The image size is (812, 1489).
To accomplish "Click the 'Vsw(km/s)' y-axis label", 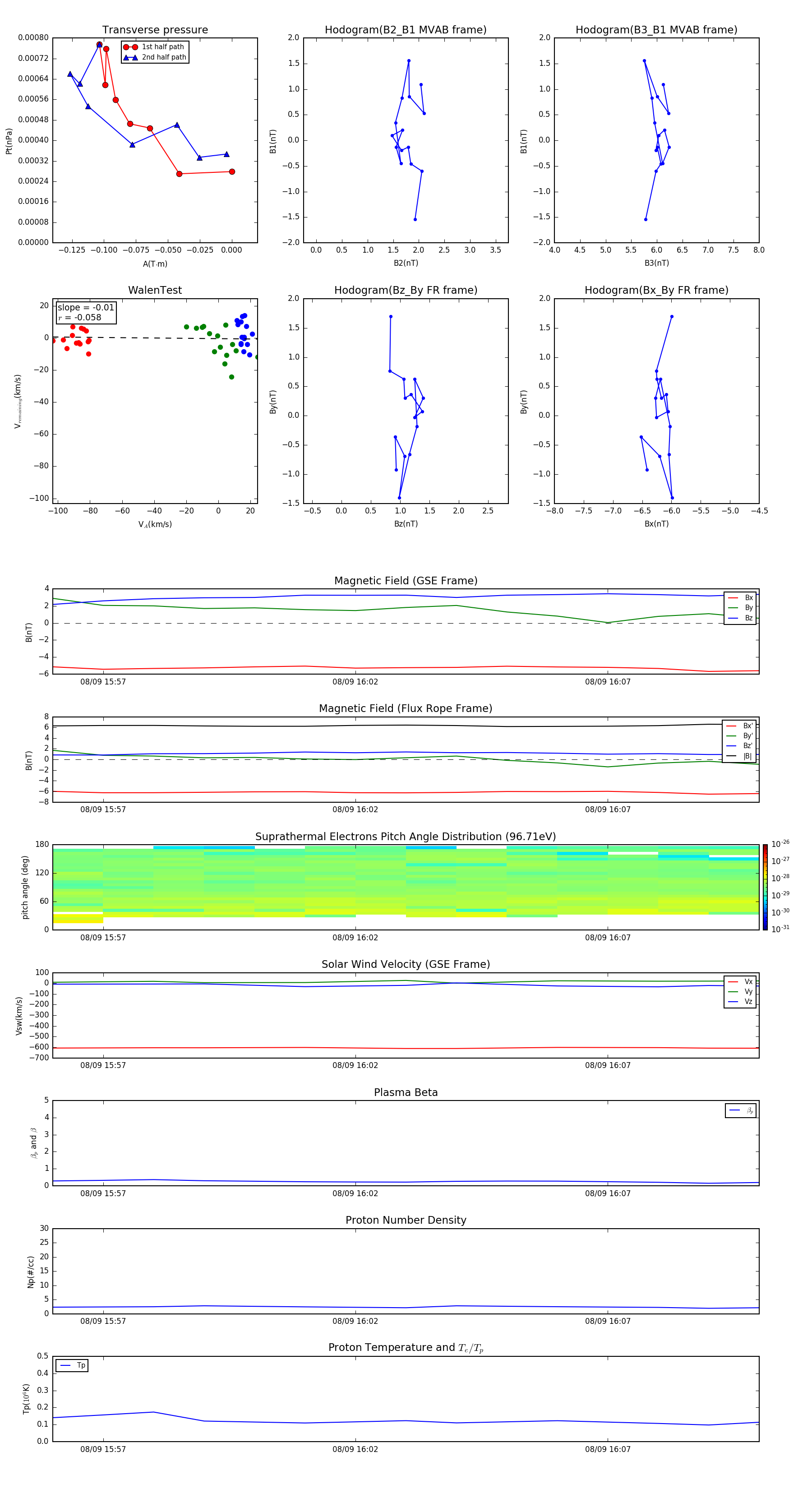I will pyautogui.click(x=19, y=1016).
